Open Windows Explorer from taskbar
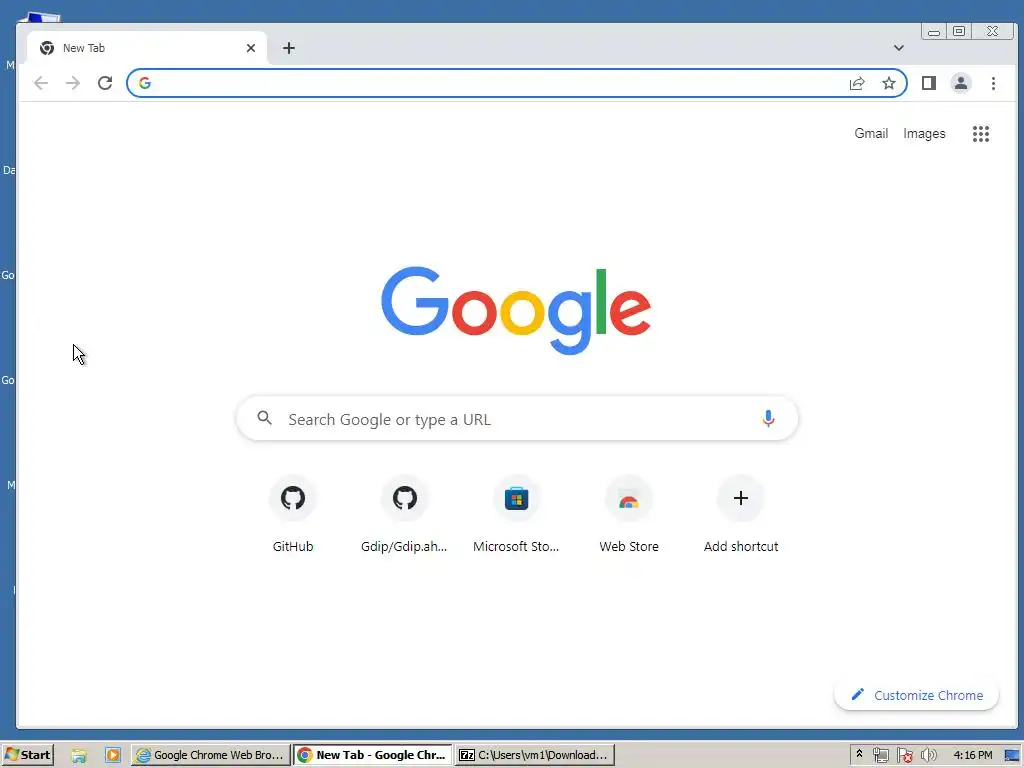The height and width of the screenshot is (768, 1024). pos(79,756)
